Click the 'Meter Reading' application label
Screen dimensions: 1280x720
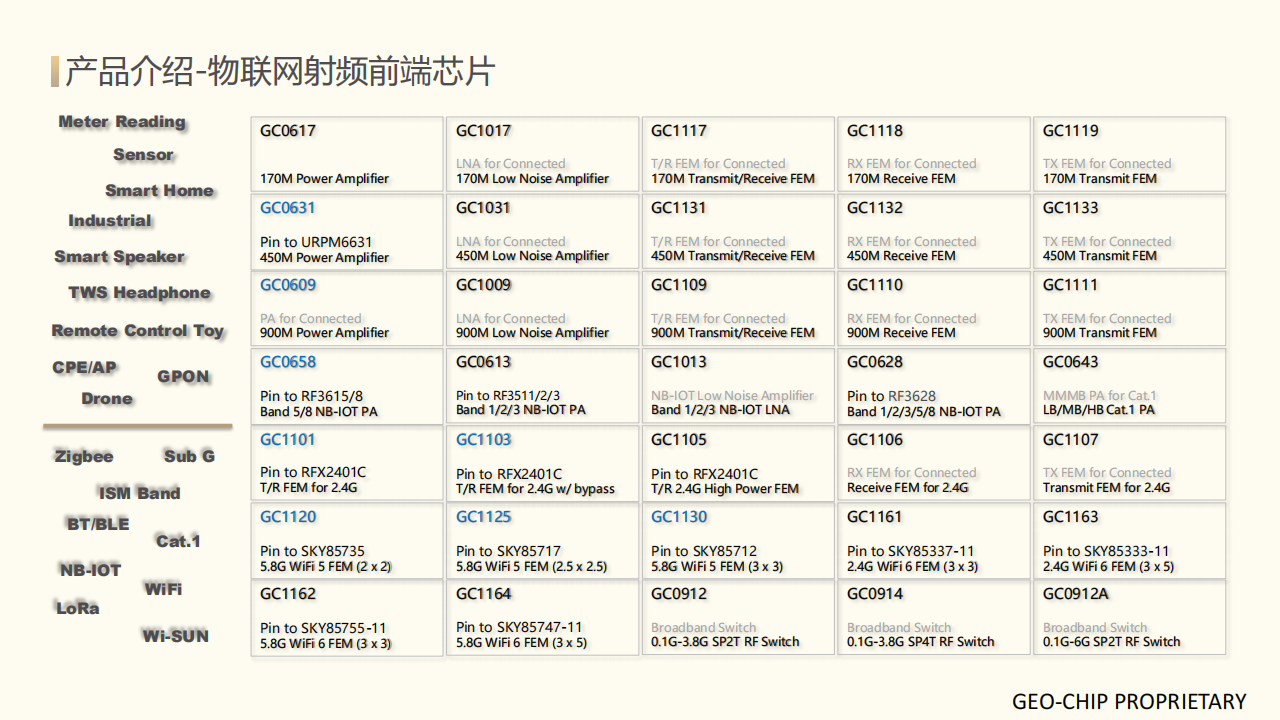(122, 122)
